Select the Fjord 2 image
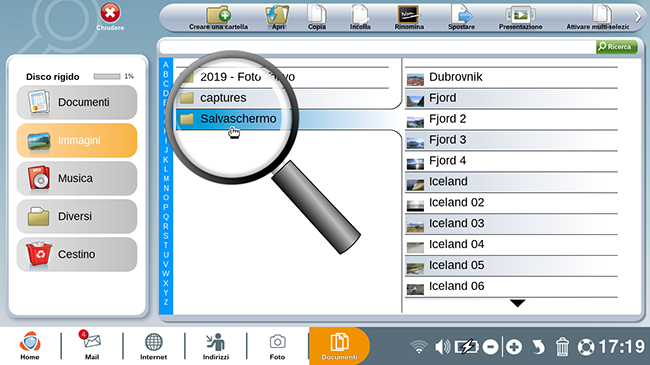 click(x=511, y=119)
